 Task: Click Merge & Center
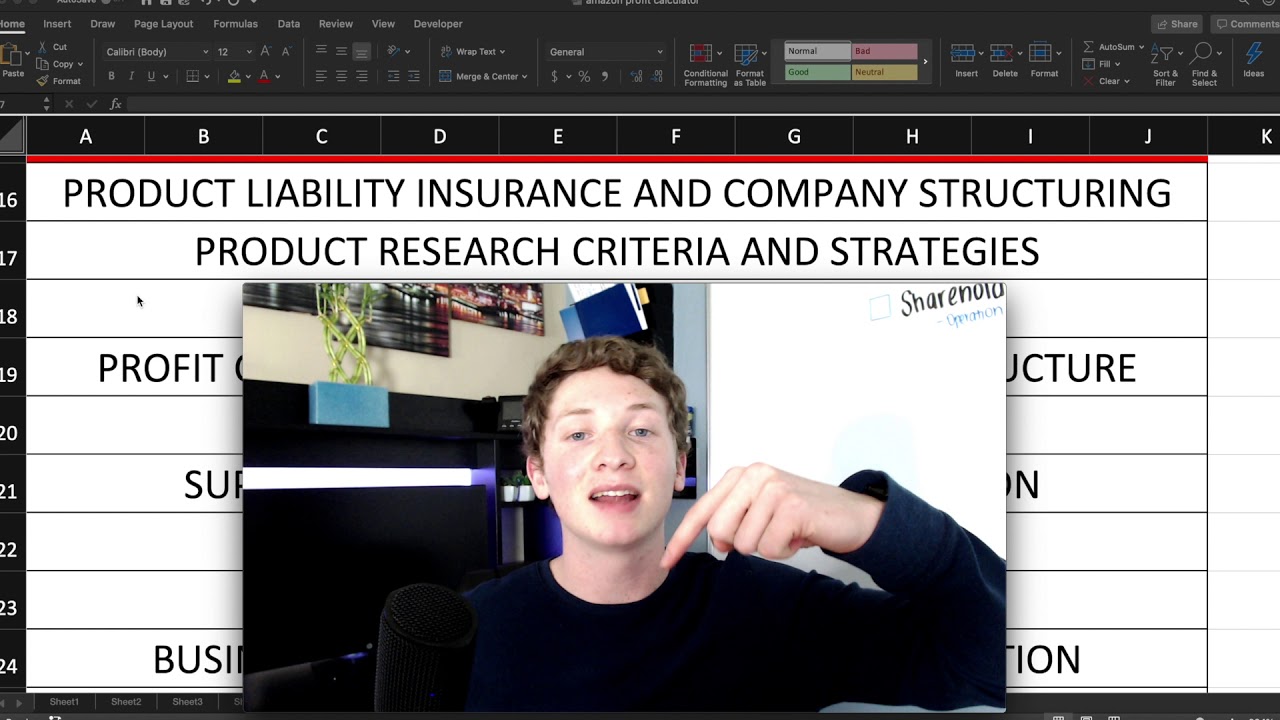coord(483,76)
